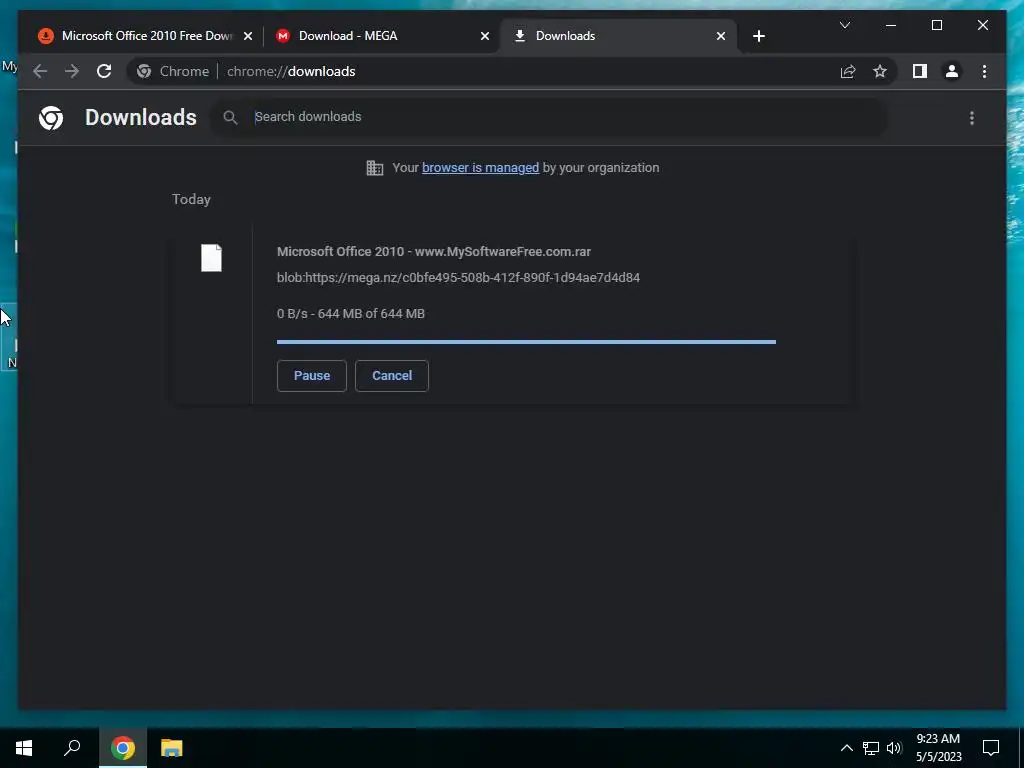Open Windows taskbar search

click(x=72, y=748)
